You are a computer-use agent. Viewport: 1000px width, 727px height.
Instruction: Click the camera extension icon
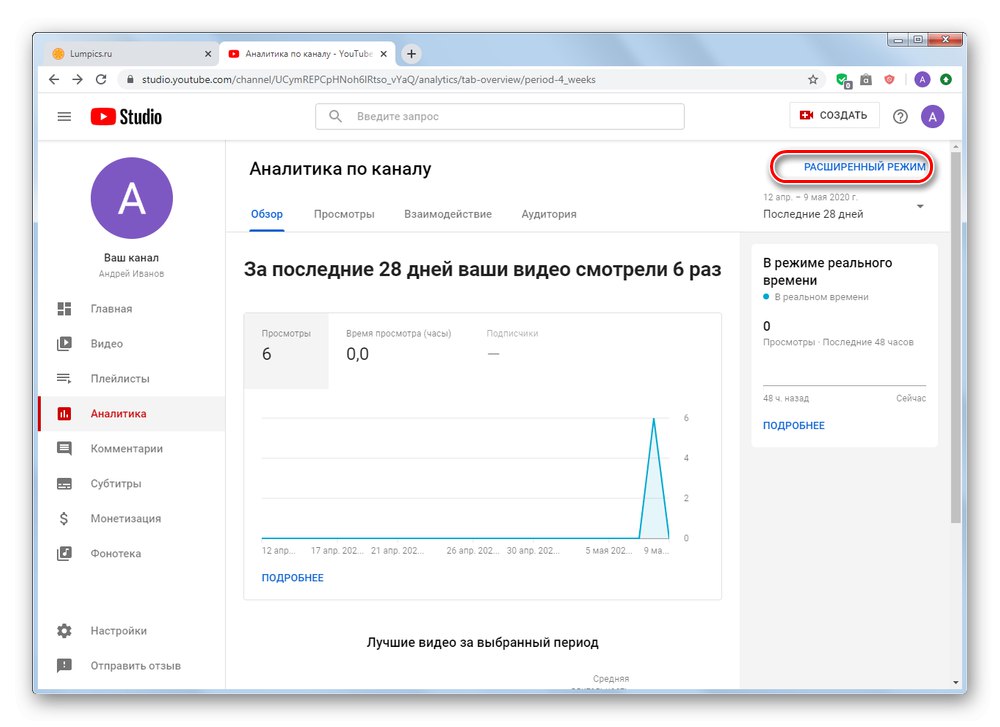click(865, 80)
